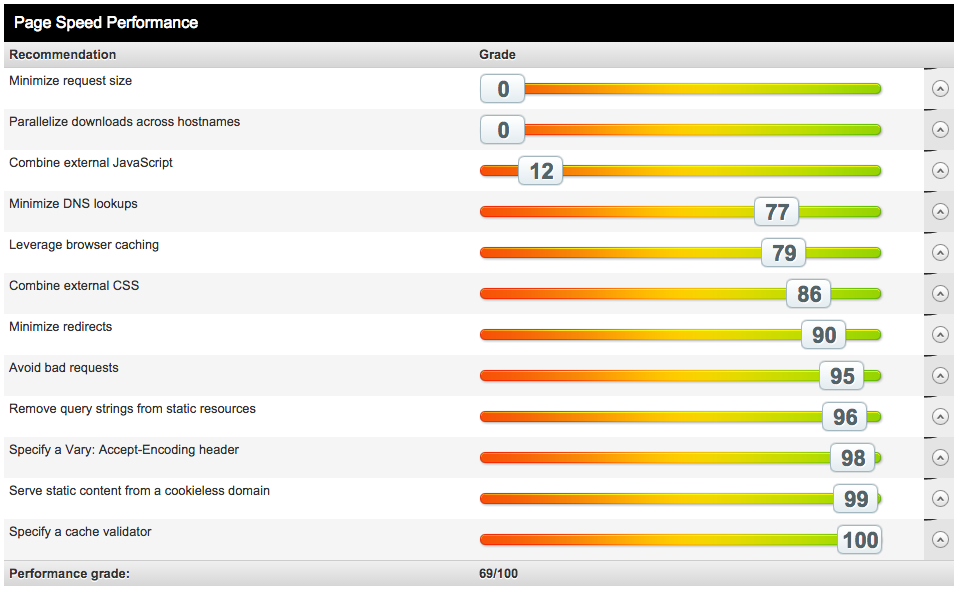Click the Minimize redirects arrow icon
The width and height of the screenshot is (958, 590).
[939, 335]
